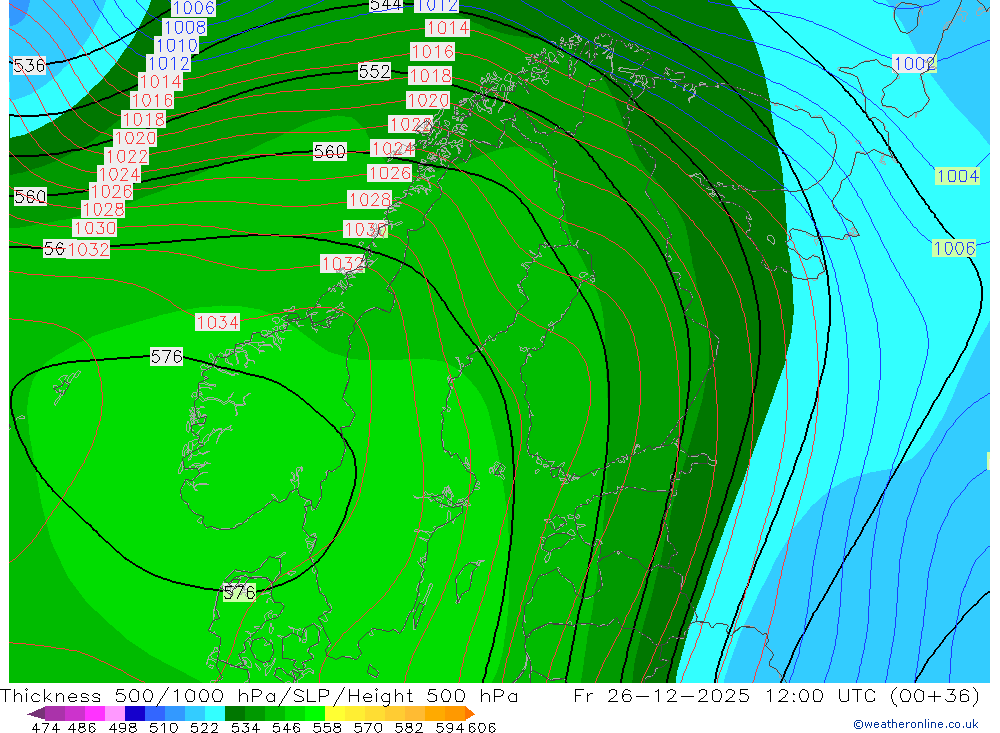Click the '498' legend value
Image resolution: width=1000 pixels, height=733 pixels.
click(x=123, y=727)
